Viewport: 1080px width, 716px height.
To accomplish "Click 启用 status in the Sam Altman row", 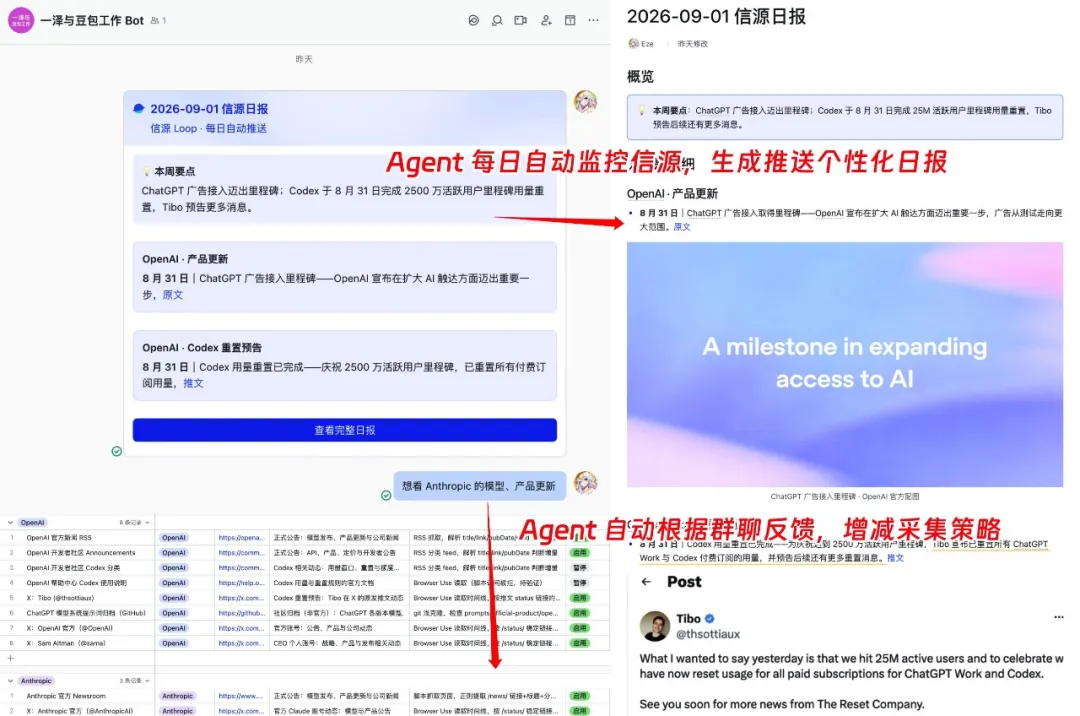I will coord(580,643).
